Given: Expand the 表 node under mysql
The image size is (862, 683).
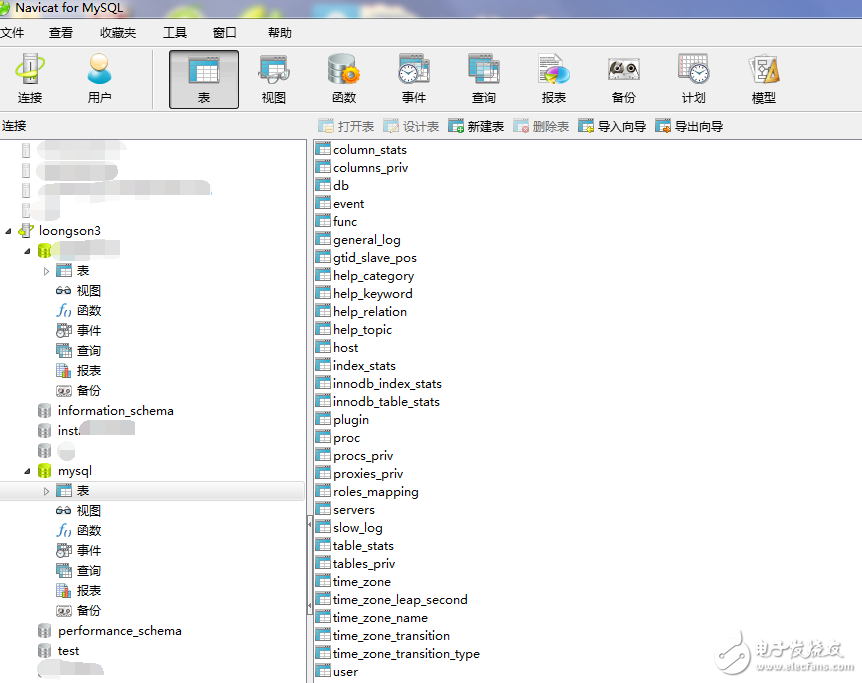Looking at the screenshot, I should 46,491.
